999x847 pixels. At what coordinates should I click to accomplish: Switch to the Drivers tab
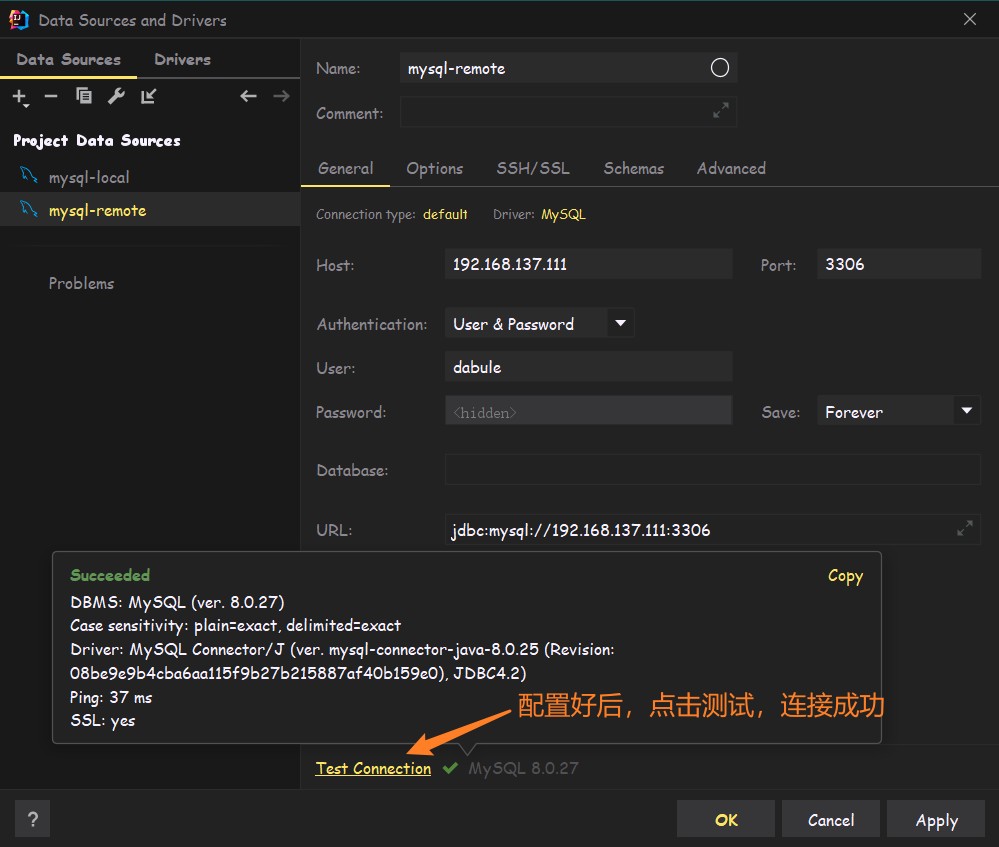pos(182,59)
